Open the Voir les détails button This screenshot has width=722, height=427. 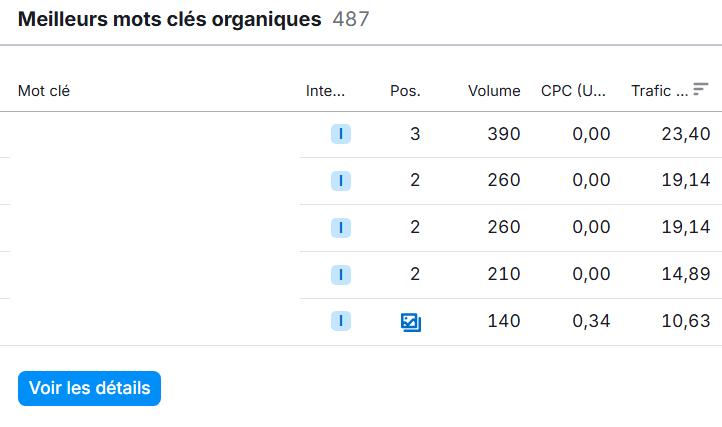click(x=89, y=388)
